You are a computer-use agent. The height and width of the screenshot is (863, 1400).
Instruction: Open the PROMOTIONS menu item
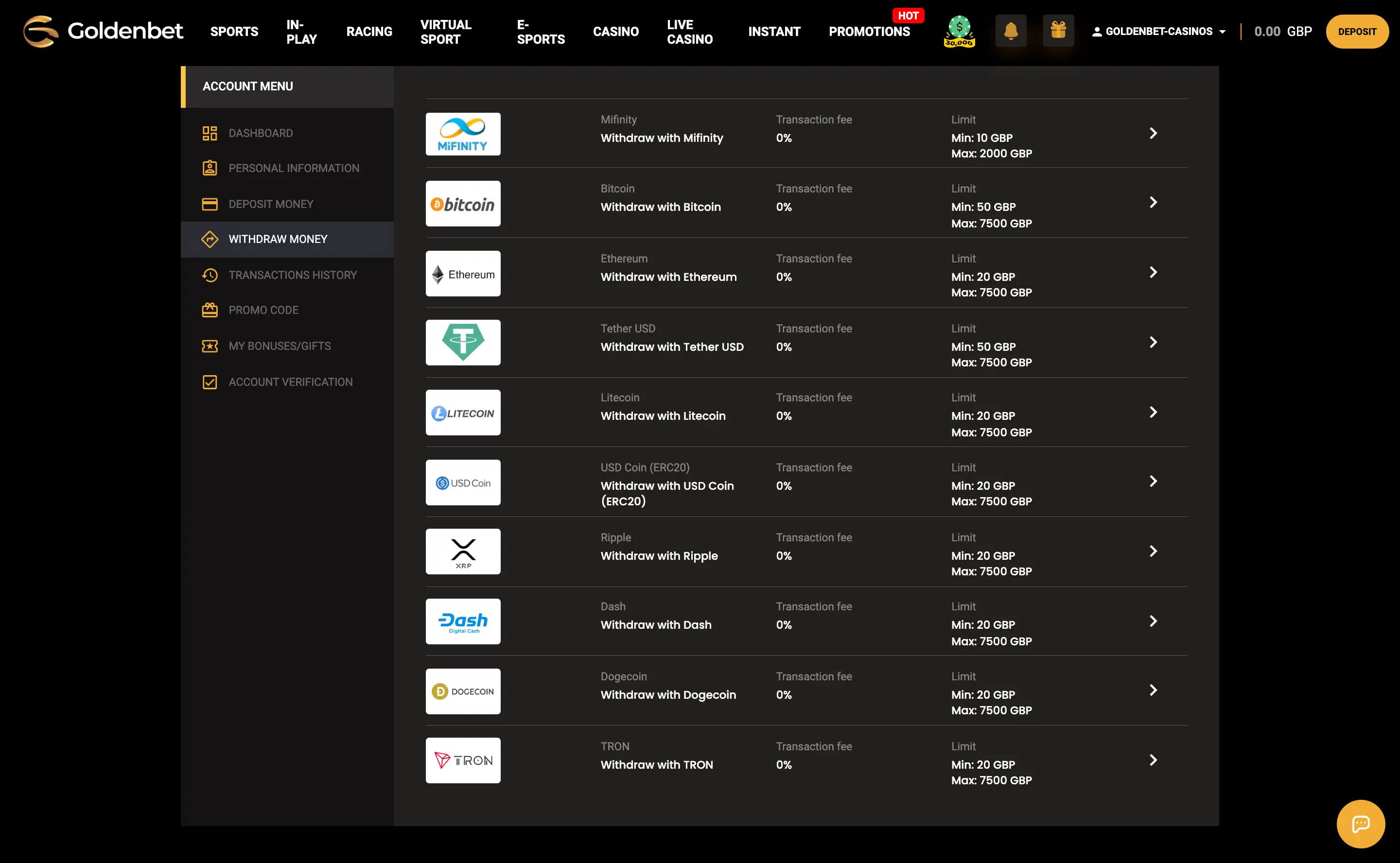(x=869, y=32)
